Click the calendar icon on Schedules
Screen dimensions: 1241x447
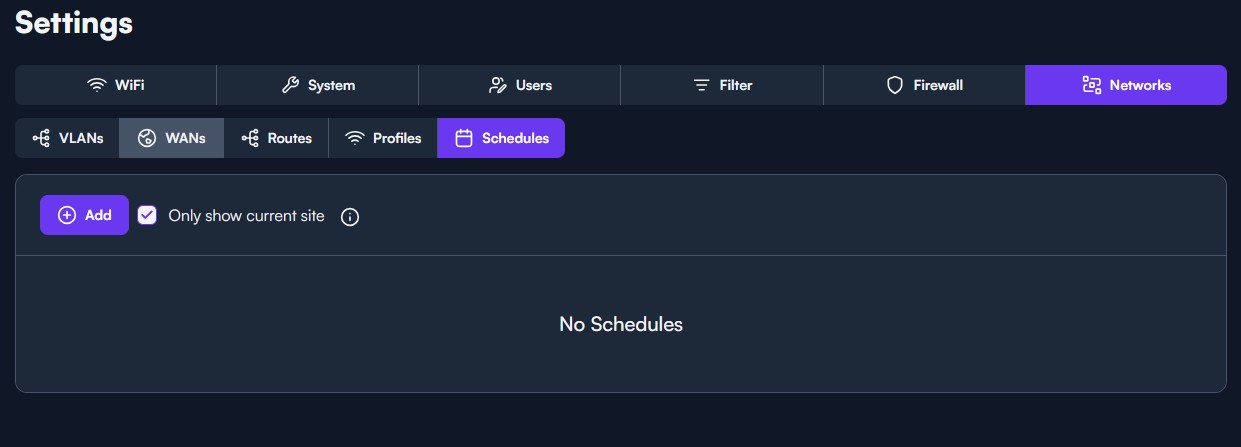(x=463, y=138)
